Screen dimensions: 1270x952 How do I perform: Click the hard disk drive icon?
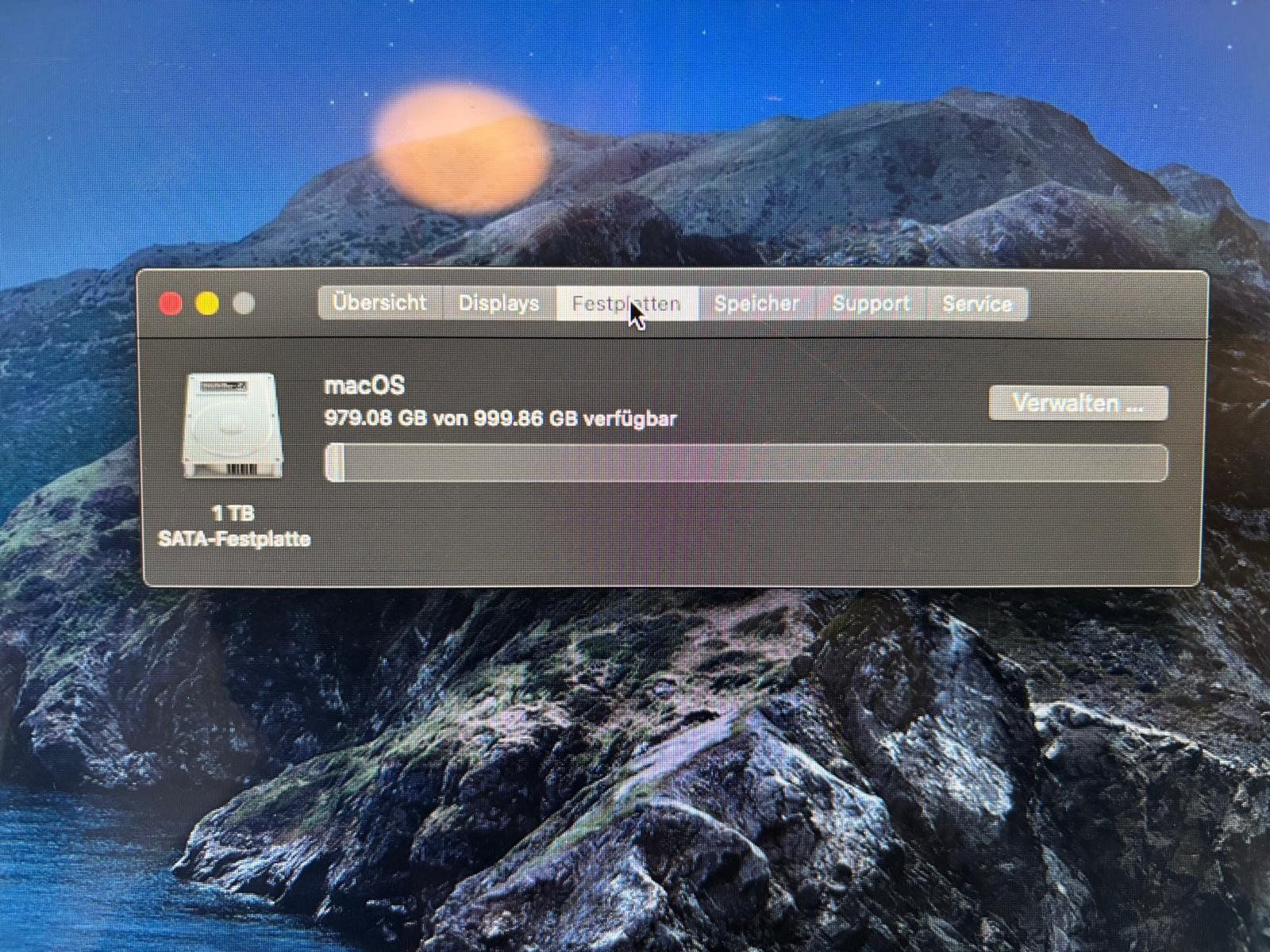[233, 426]
